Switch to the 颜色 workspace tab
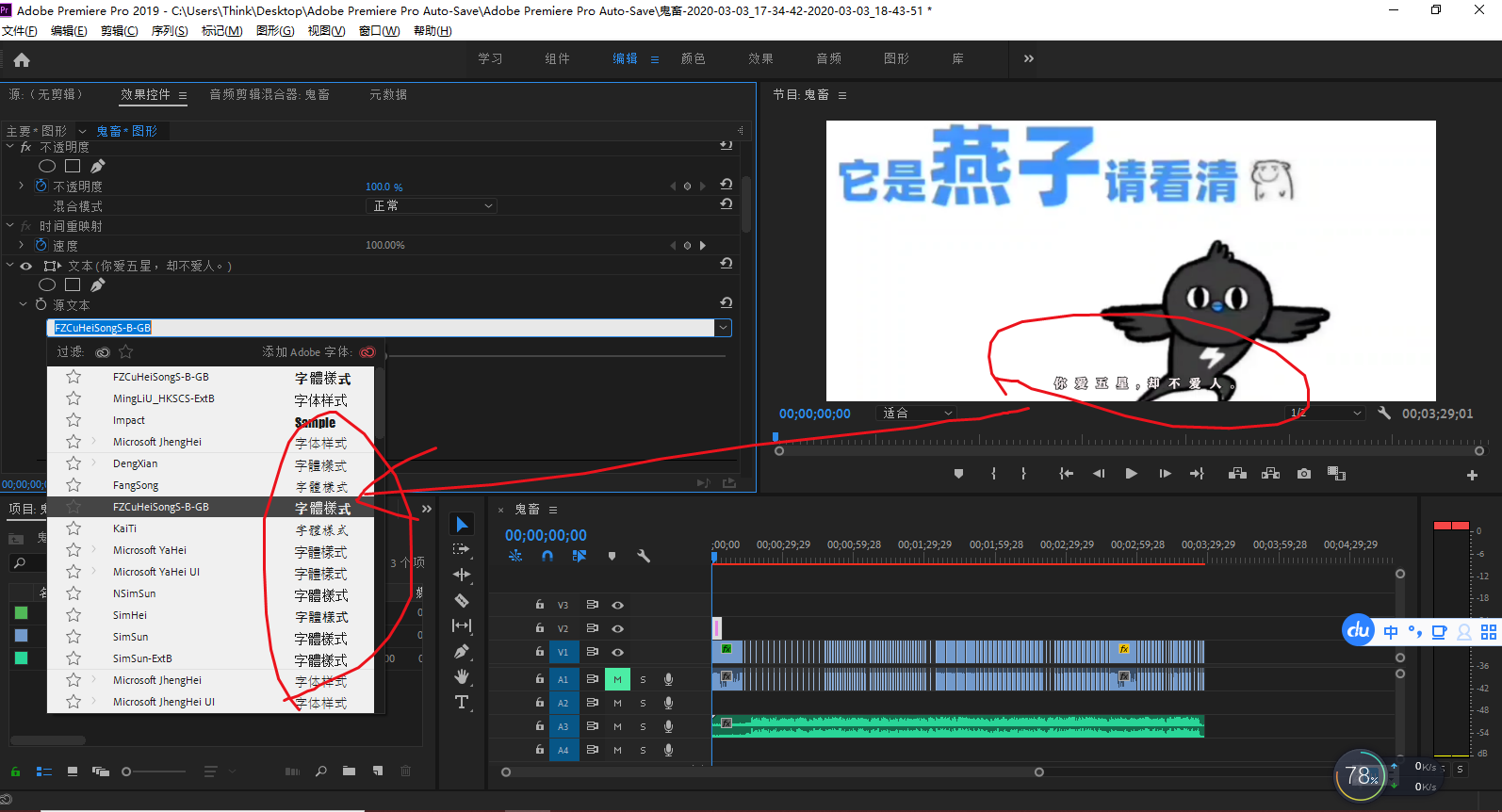 pyautogui.click(x=694, y=58)
